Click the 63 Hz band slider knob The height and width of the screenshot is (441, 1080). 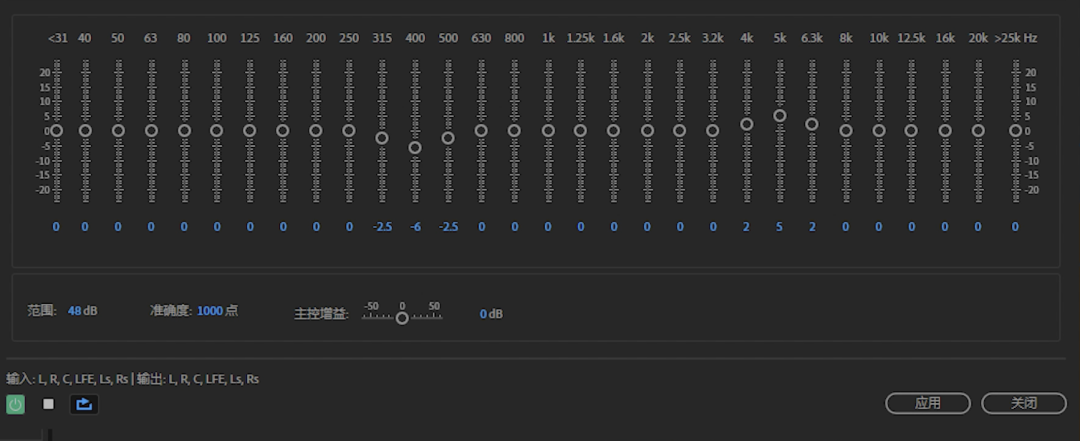(x=152, y=130)
